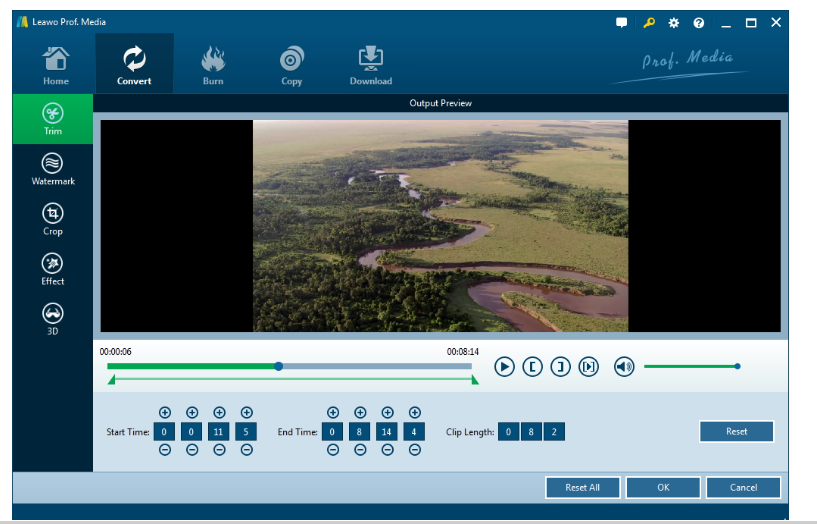Click the volume slider track
The height and width of the screenshot is (524, 817).
(690, 366)
